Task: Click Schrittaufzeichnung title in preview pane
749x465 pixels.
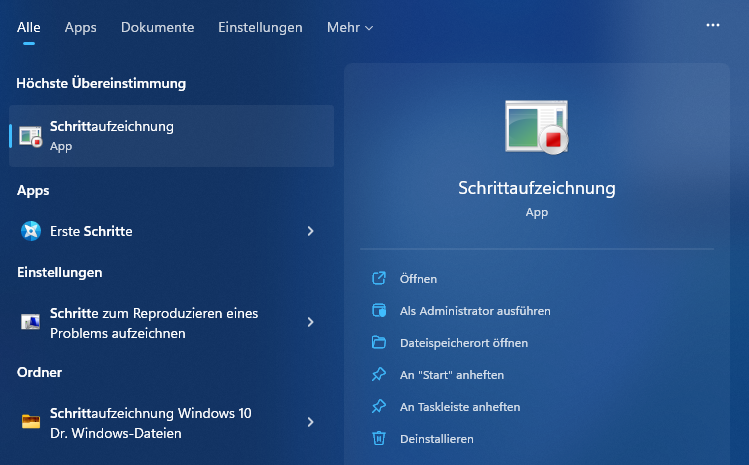Action: coord(537,188)
